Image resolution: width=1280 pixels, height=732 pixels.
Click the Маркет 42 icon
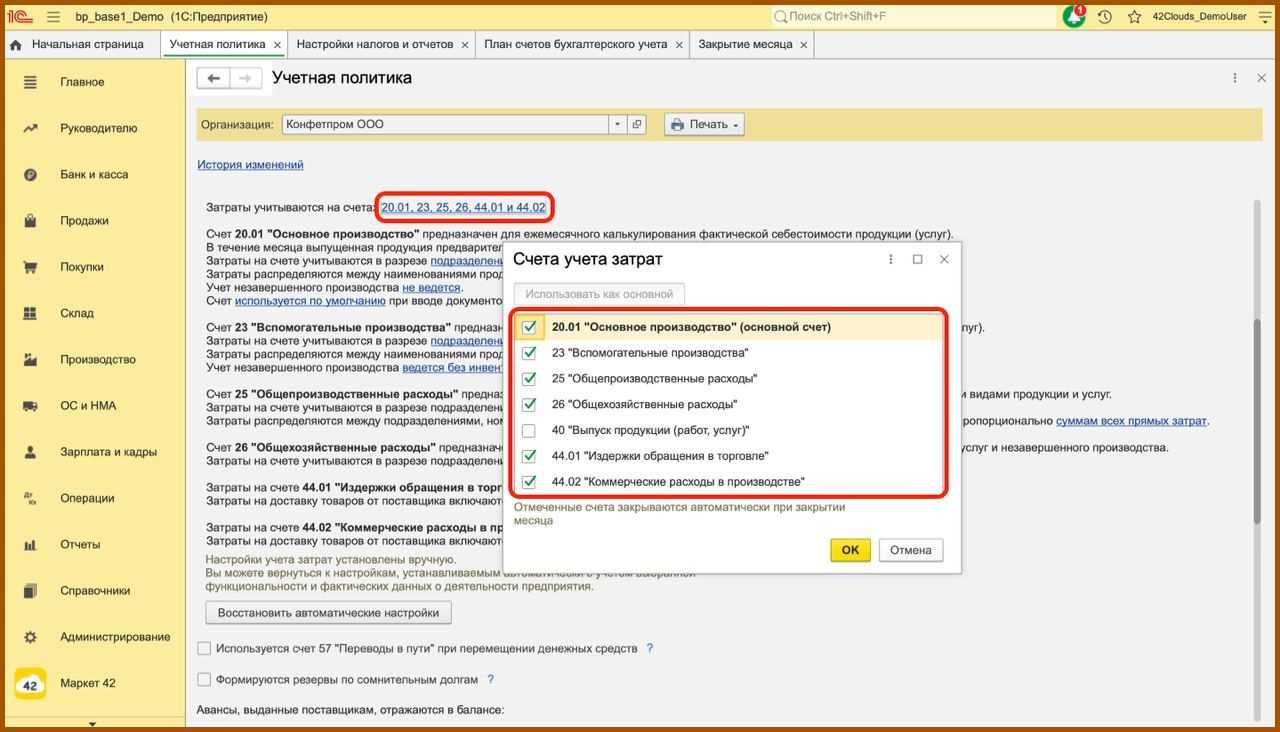click(x=30, y=684)
